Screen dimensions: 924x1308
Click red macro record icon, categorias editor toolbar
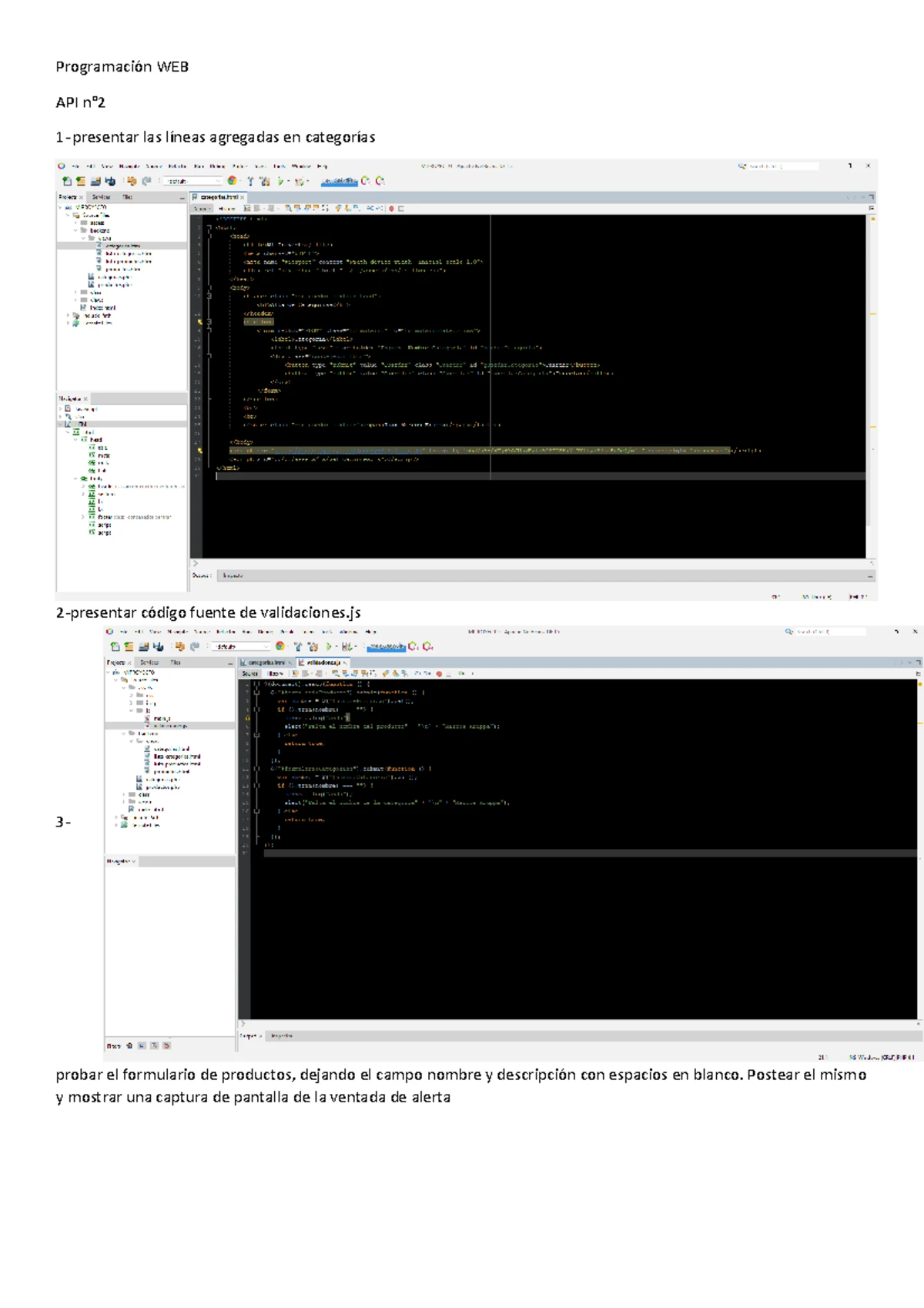[x=391, y=208]
